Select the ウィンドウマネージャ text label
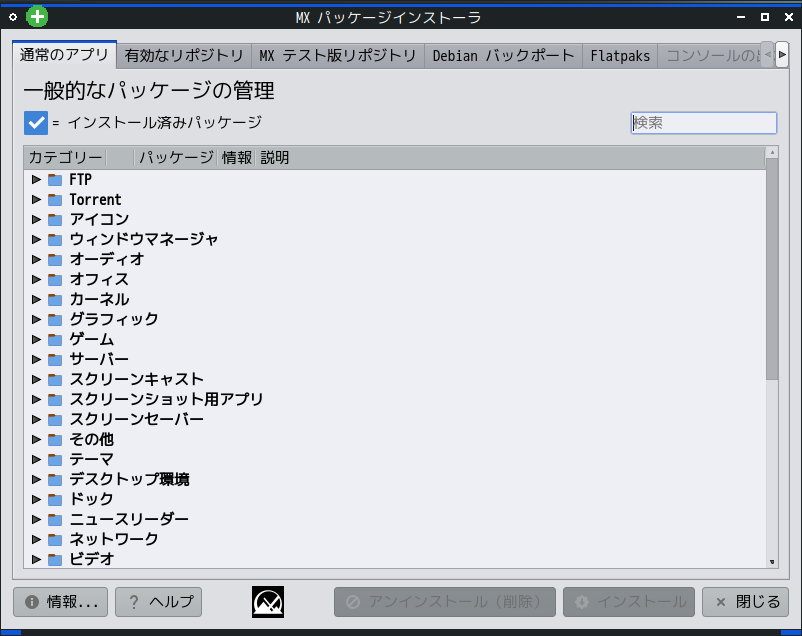Image resolution: width=802 pixels, height=636 pixels. 144,239
